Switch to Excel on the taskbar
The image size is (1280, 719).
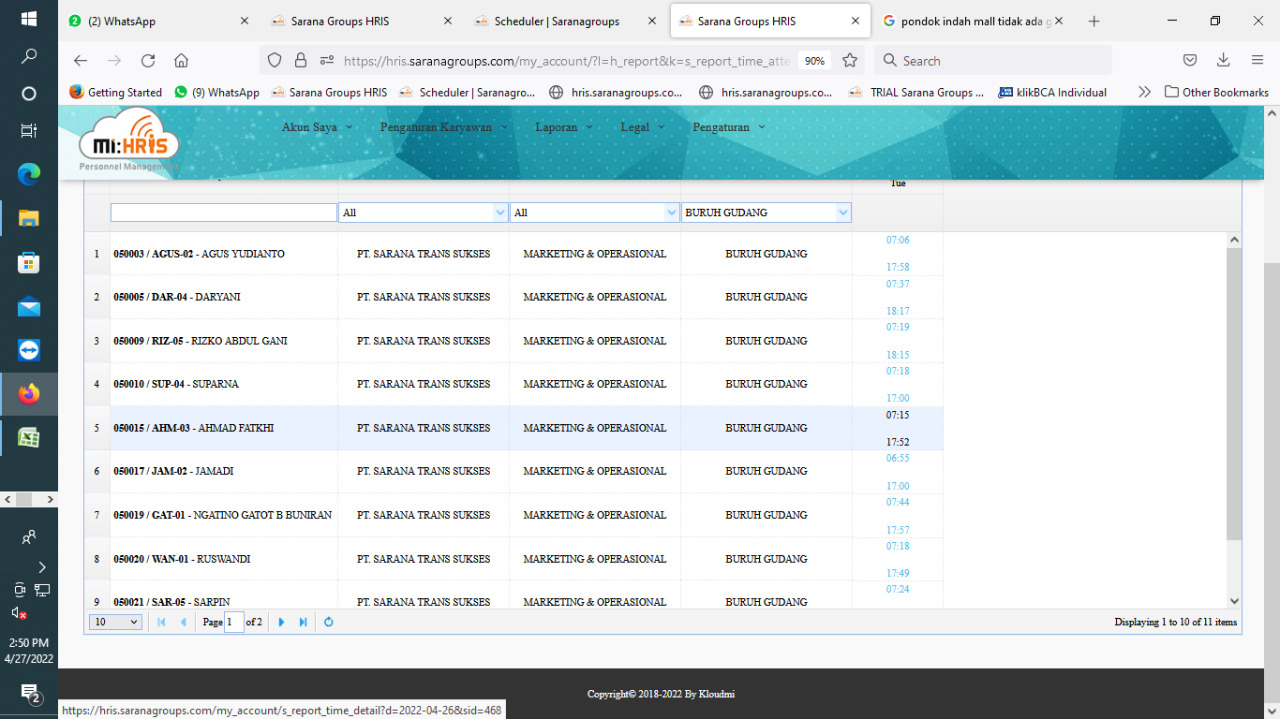pyautogui.click(x=29, y=437)
